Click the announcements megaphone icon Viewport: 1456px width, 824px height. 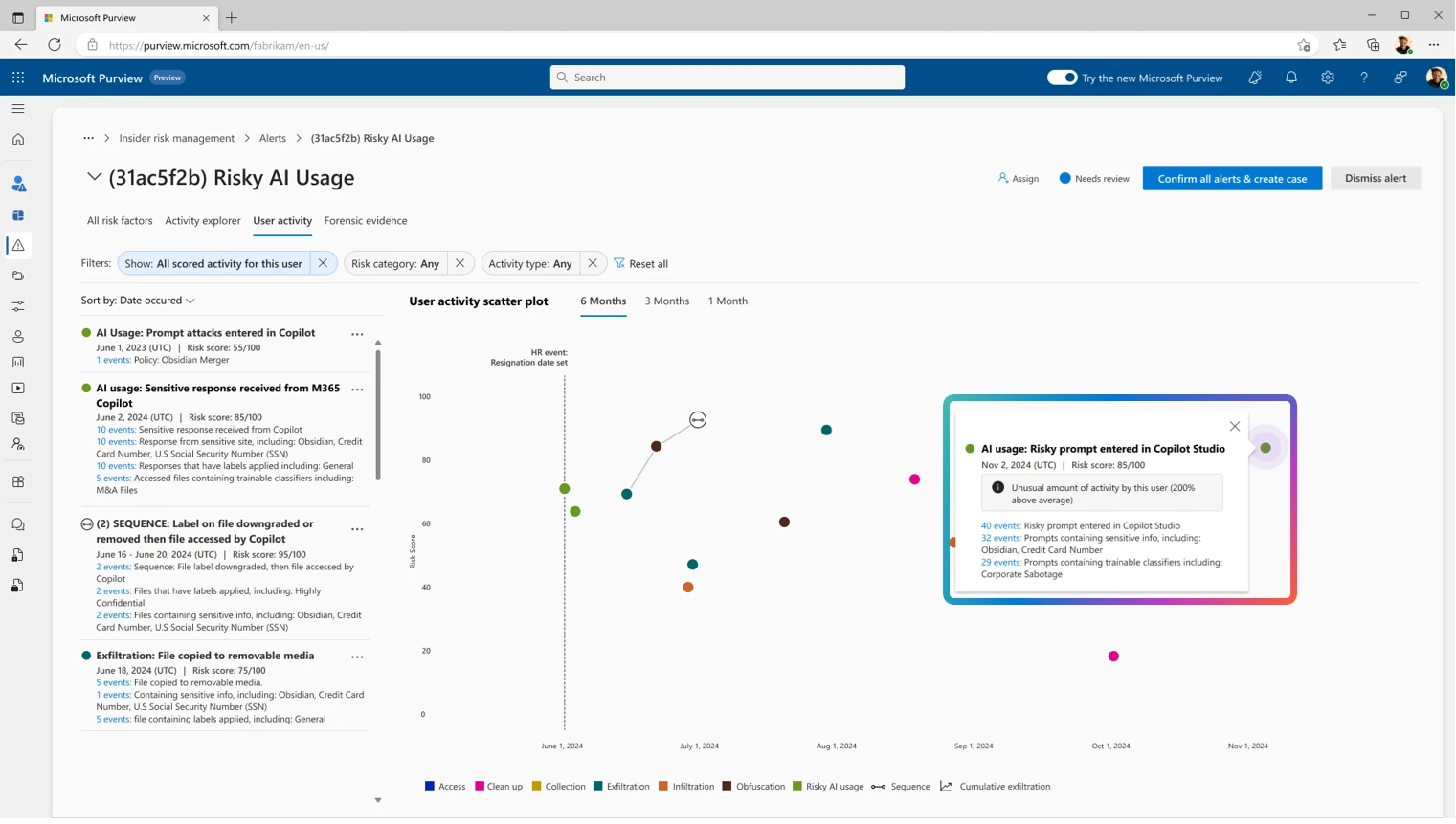(x=1254, y=78)
